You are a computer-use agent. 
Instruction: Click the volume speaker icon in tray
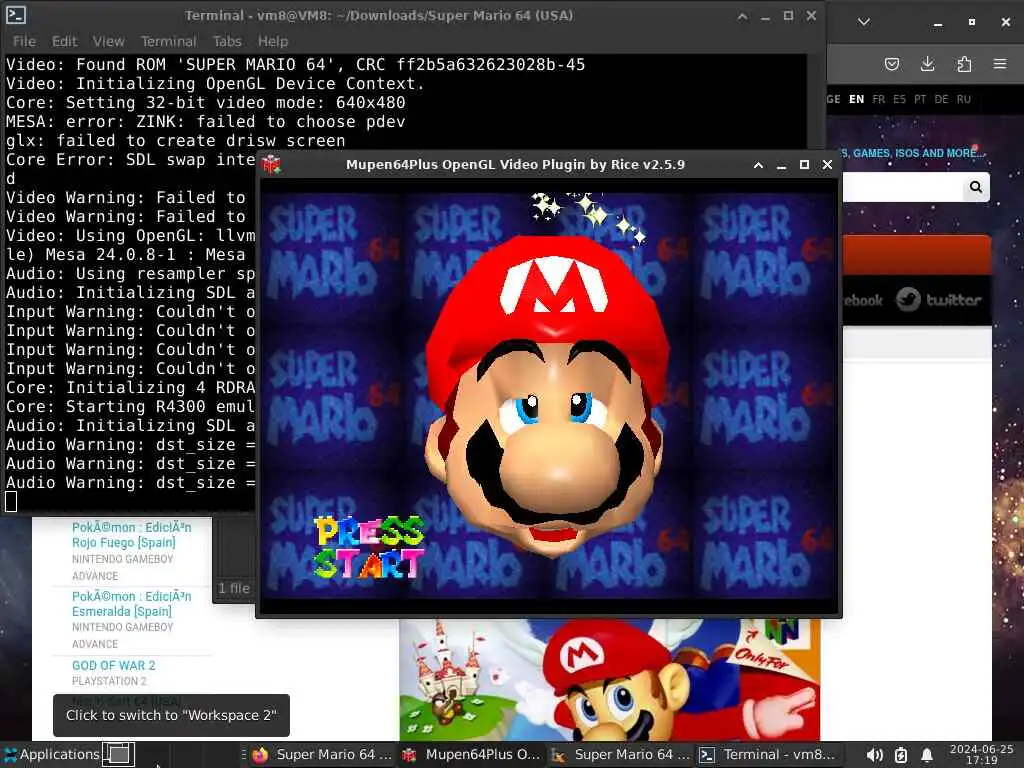point(874,755)
